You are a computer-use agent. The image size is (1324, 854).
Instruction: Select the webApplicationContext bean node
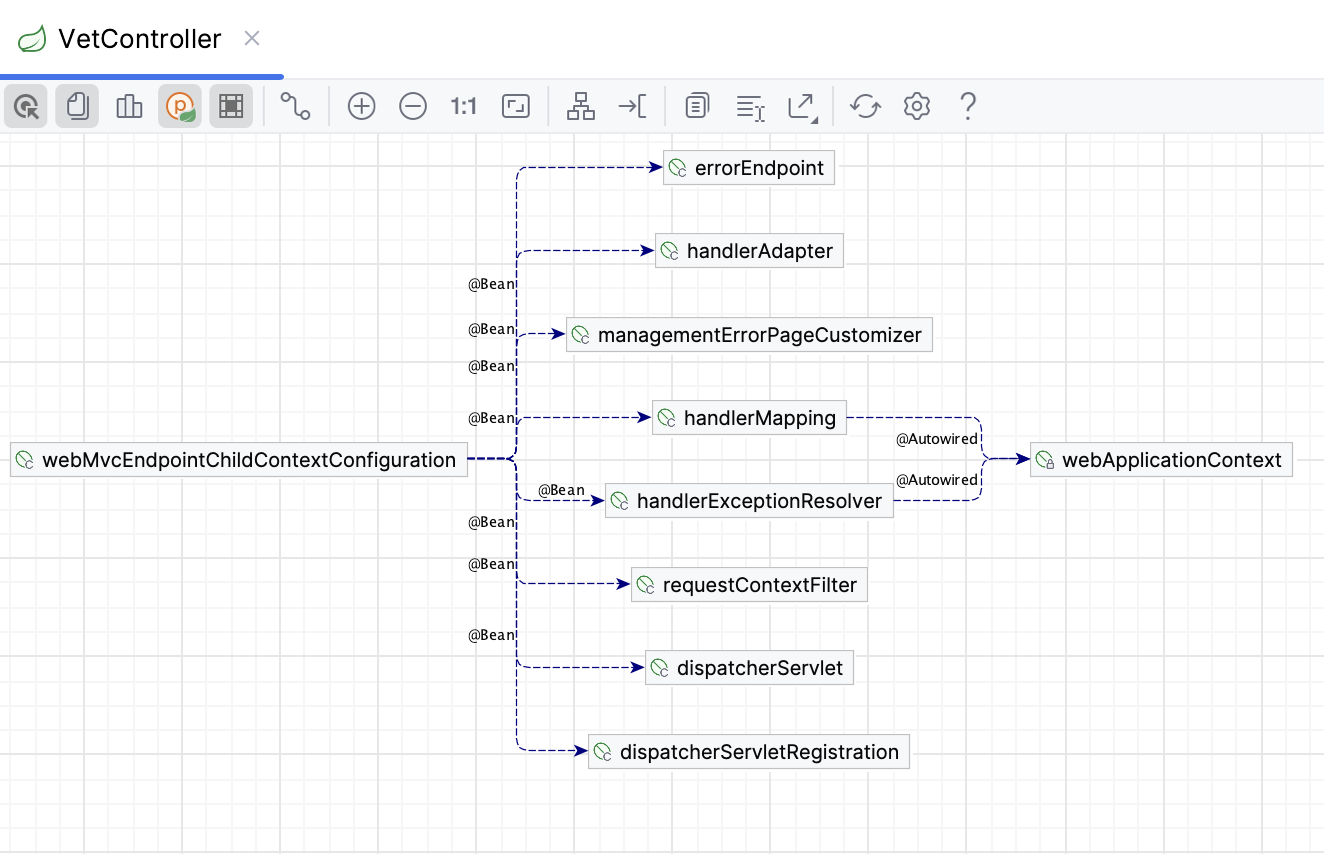[1161, 460]
